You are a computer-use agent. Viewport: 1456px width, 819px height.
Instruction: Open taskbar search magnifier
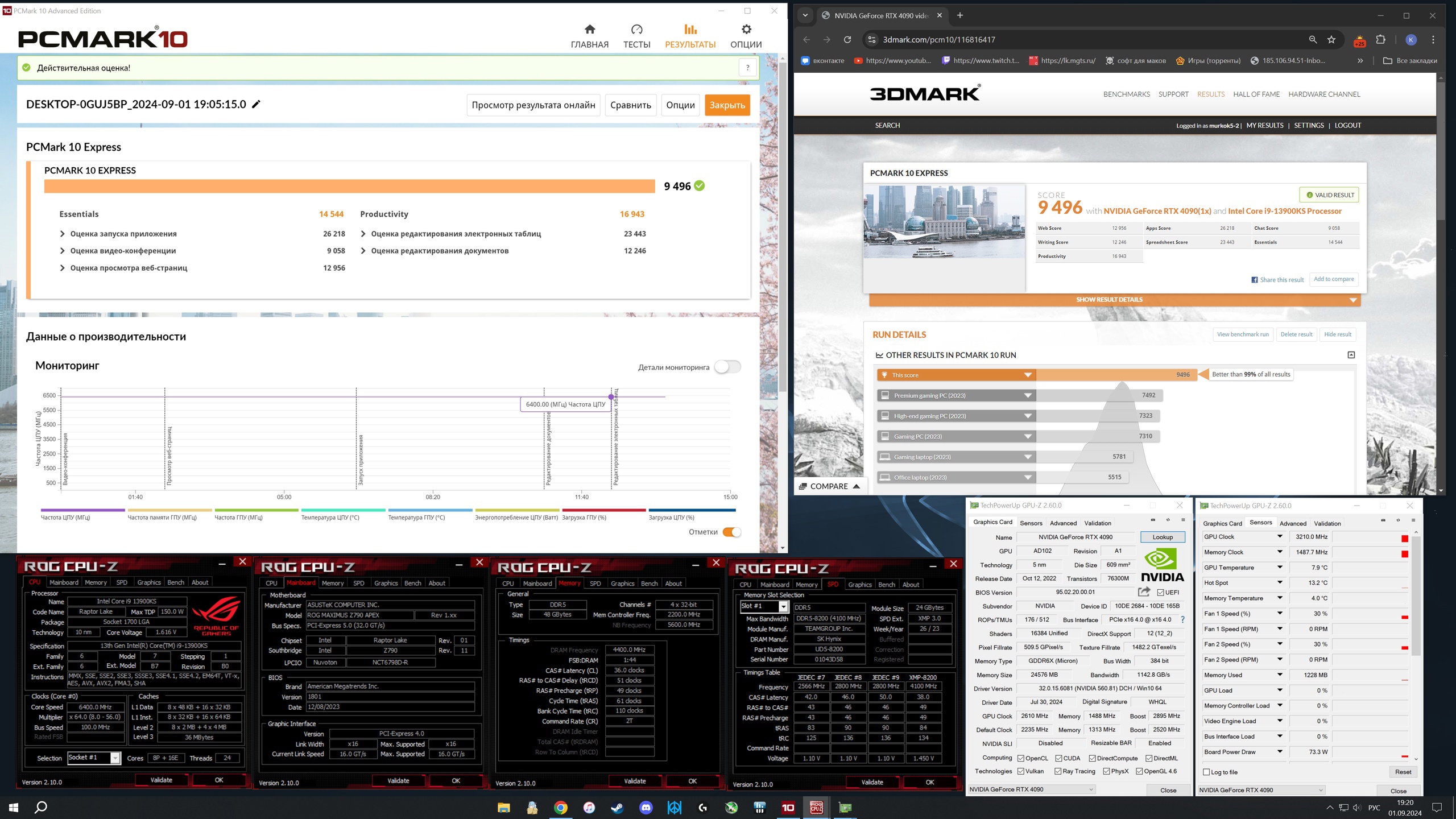point(41,807)
